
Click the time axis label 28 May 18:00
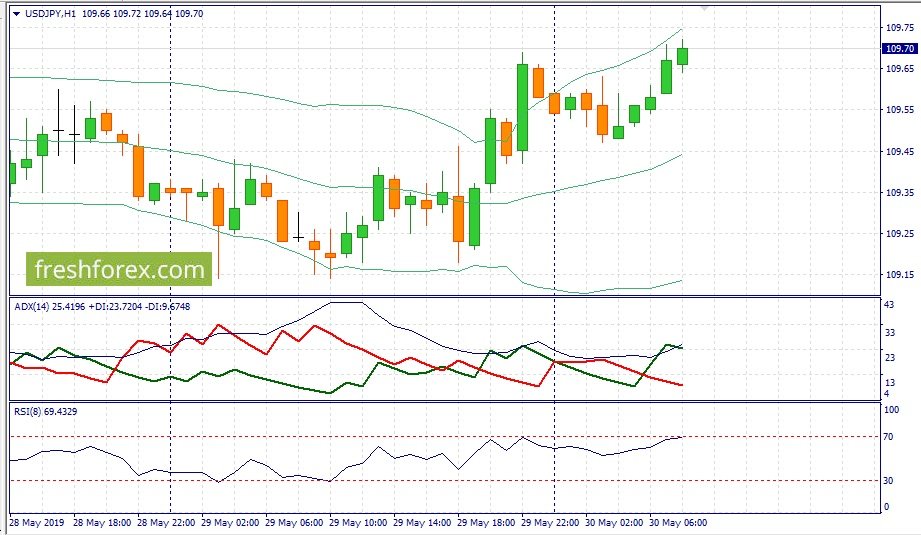pyautogui.click(x=102, y=523)
